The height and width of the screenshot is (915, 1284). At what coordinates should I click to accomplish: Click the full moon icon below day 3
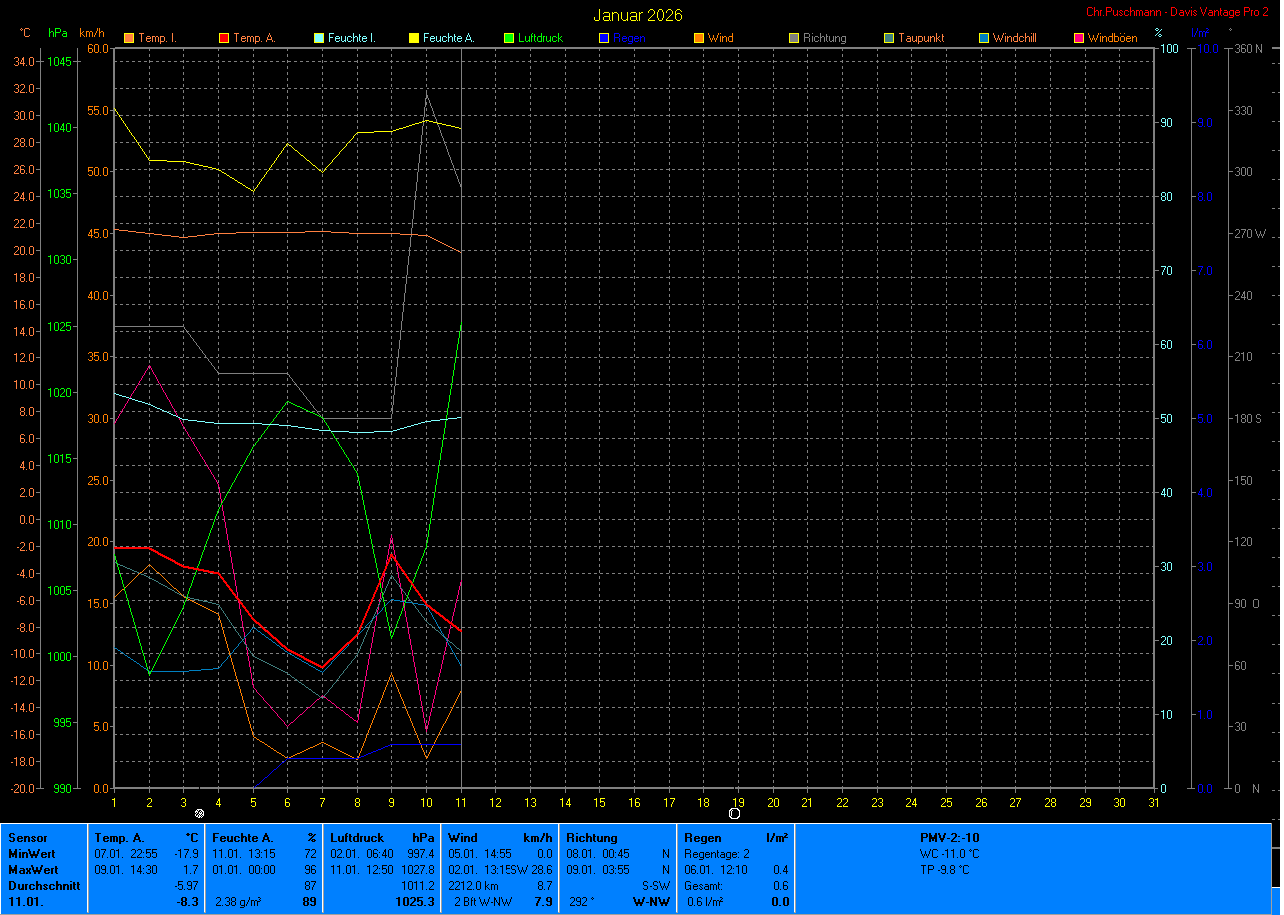(199, 814)
